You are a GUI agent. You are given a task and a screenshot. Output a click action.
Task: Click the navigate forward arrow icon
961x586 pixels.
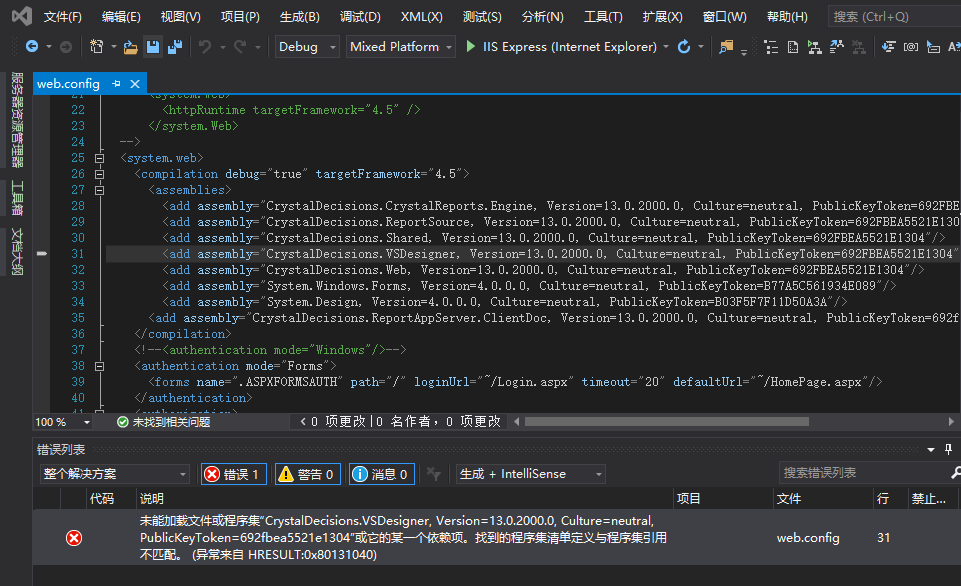click(x=66, y=47)
